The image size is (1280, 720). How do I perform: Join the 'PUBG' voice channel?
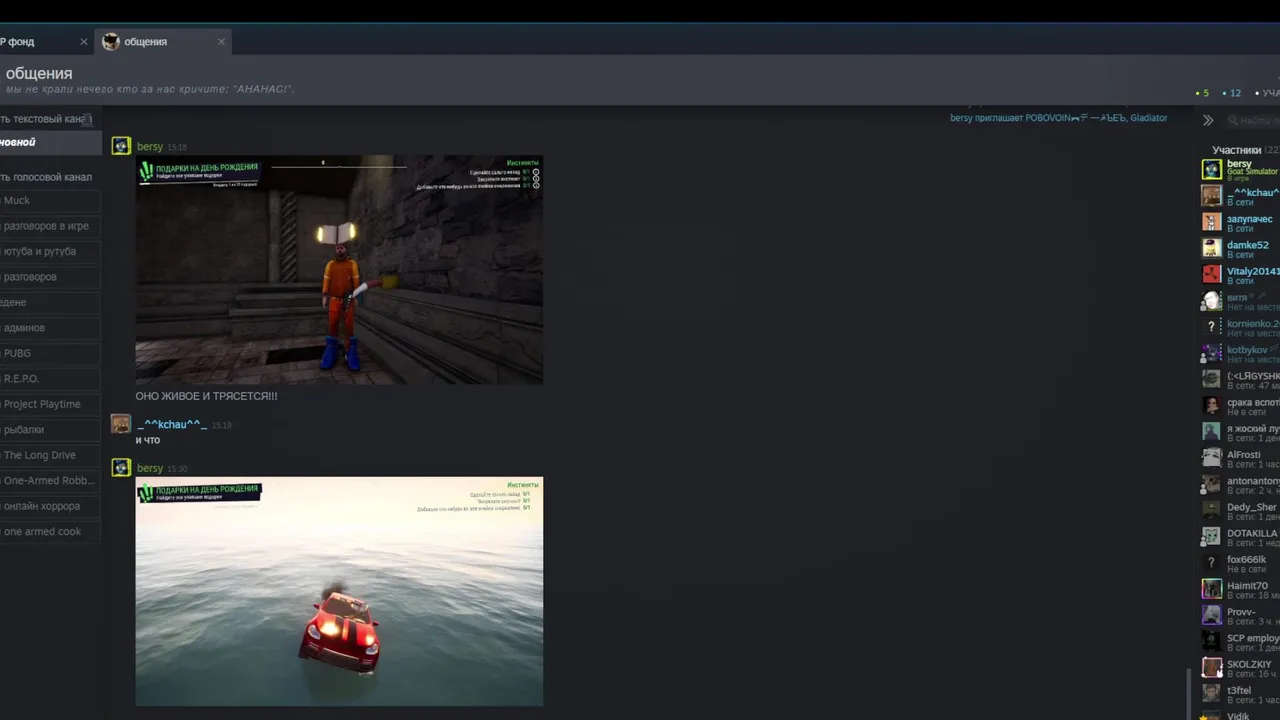pyautogui.click(x=50, y=353)
